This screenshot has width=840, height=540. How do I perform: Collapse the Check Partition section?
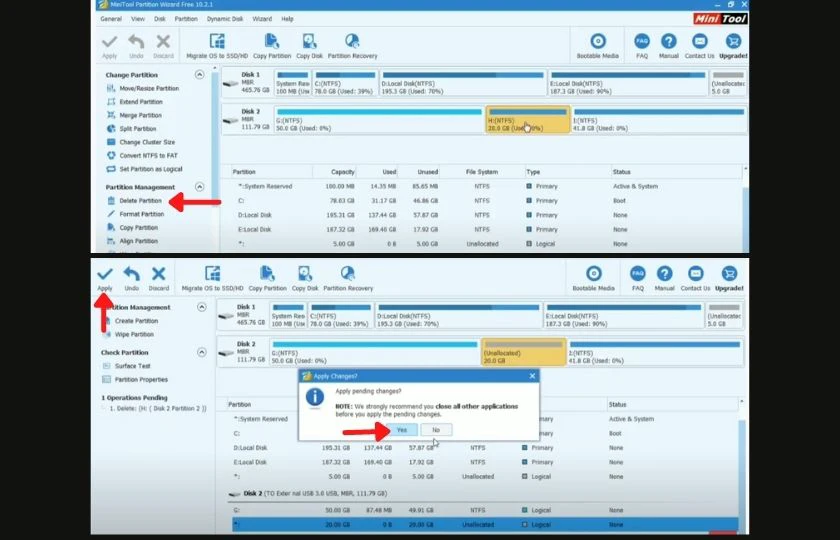tap(201, 352)
